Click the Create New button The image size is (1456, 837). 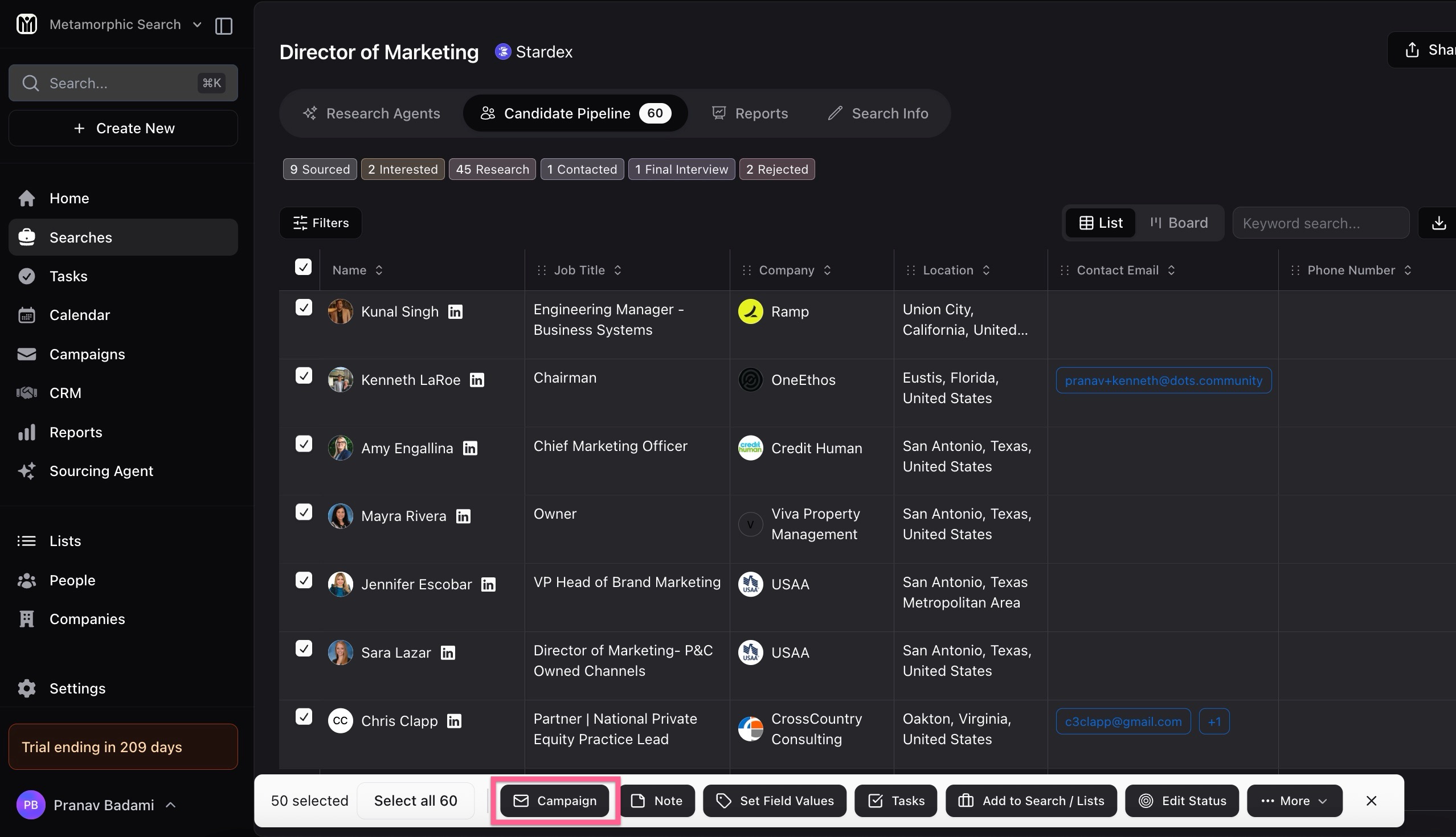coord(123,128)
